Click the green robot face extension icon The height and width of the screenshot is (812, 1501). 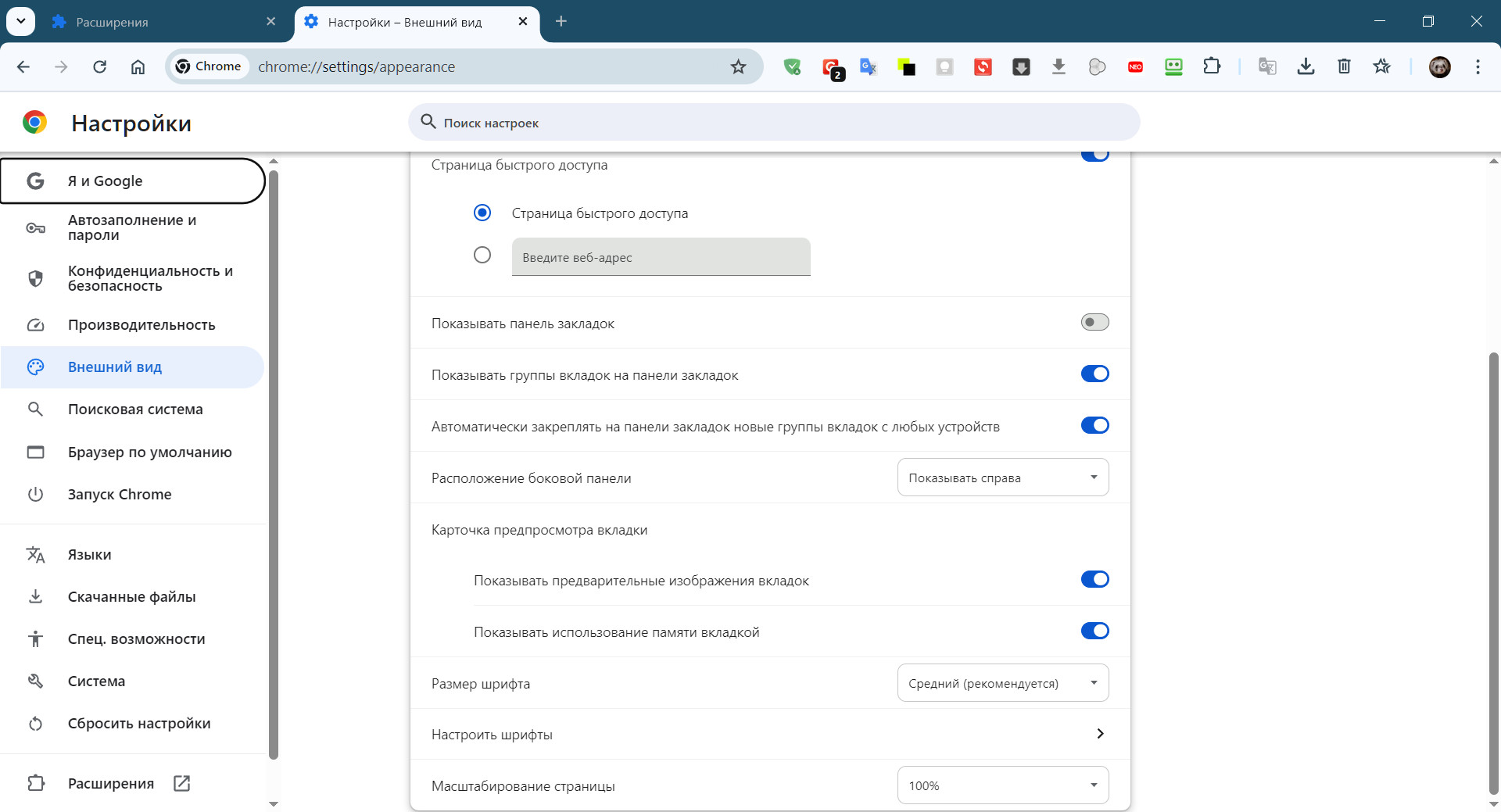pos(1174,67)
